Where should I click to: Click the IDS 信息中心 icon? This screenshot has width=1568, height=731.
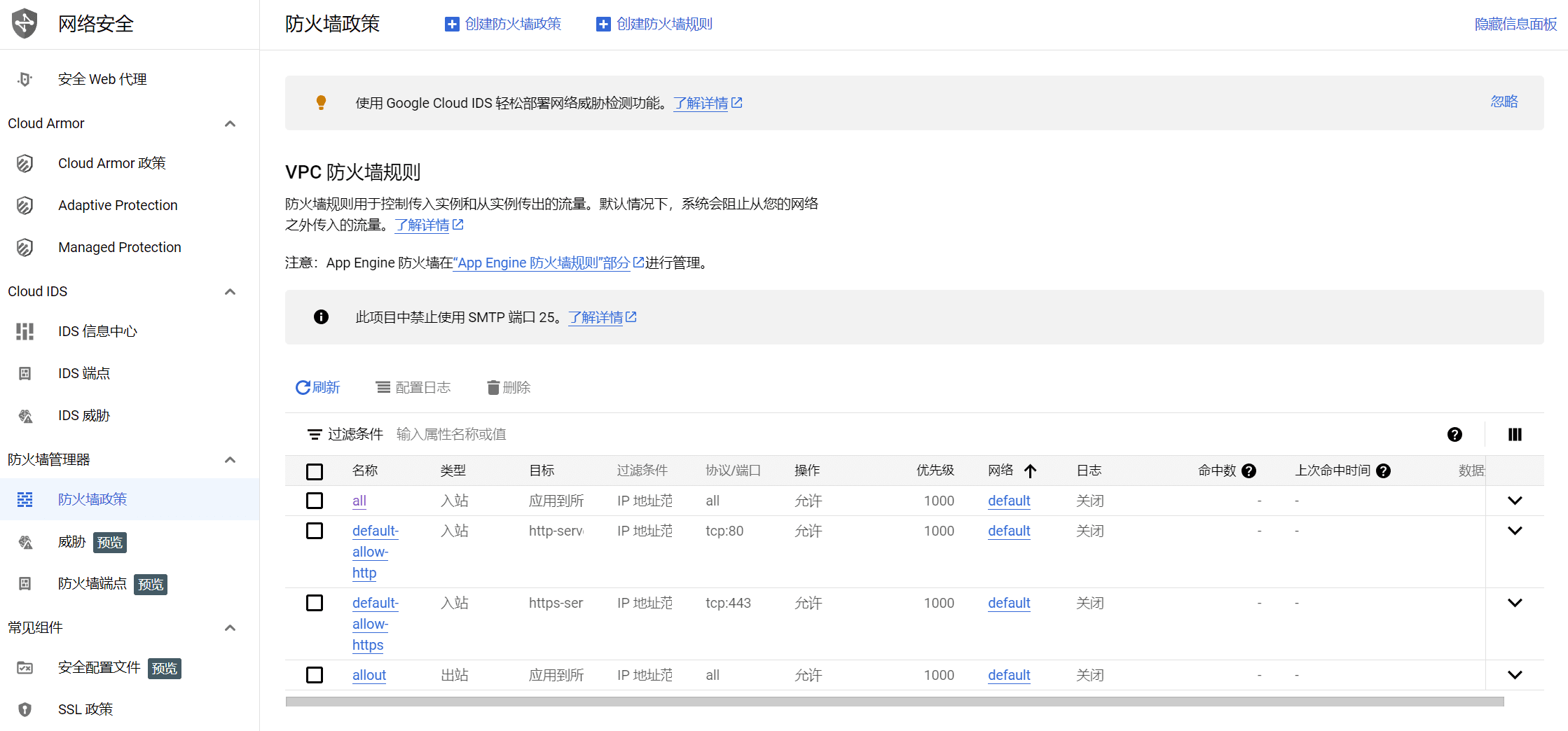coord(25,331)
